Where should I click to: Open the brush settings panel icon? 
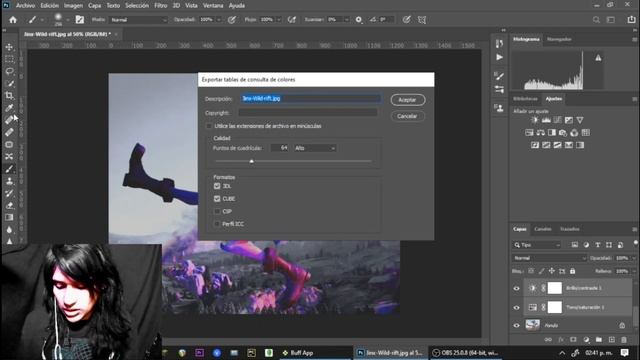(x=80, y=20)
